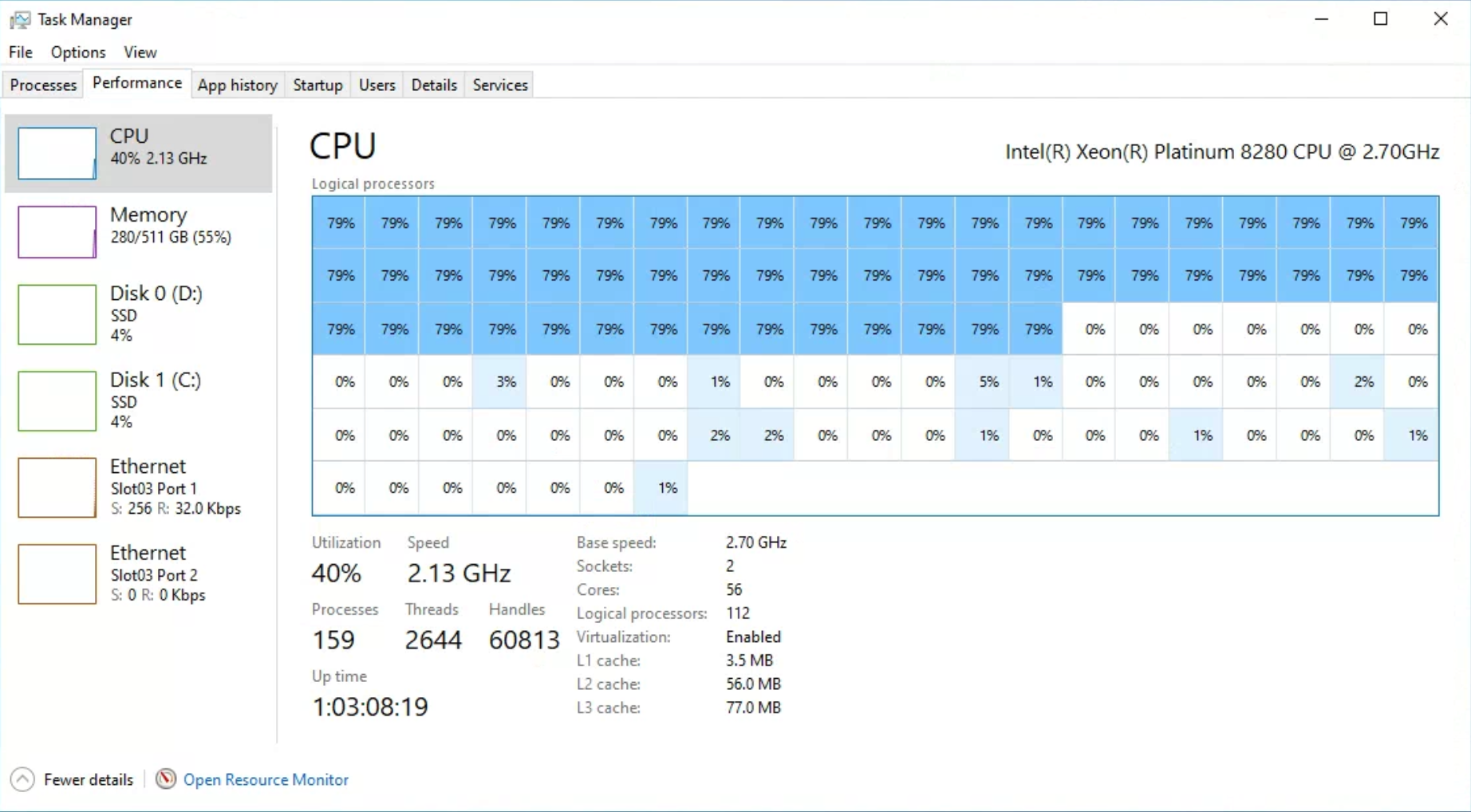Select the CPU graph thumbnail in the sidebar

click(x=57, y=153)
